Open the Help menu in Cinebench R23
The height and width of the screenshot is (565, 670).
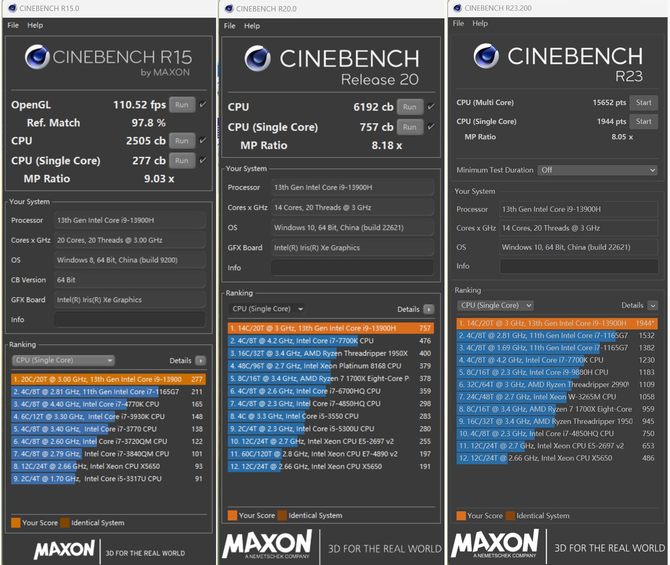point(480,23)
